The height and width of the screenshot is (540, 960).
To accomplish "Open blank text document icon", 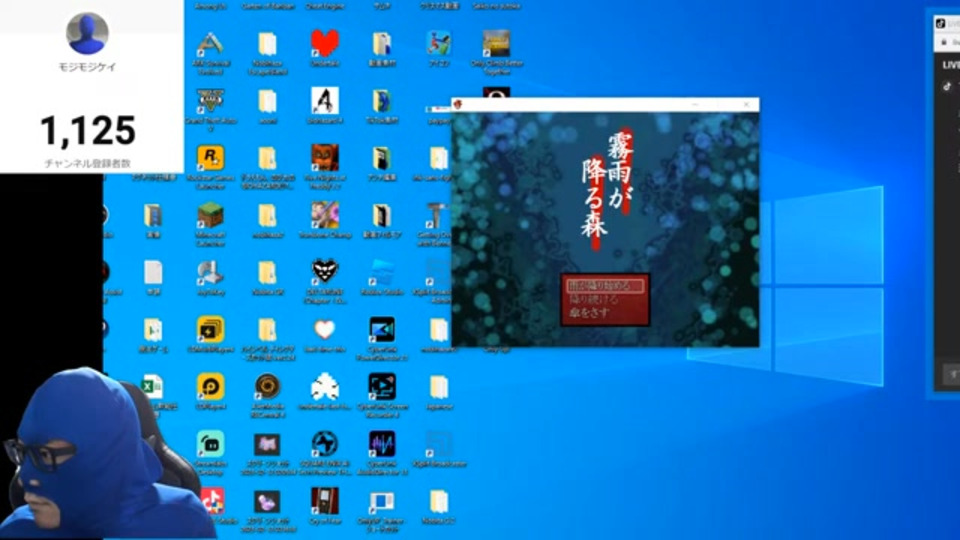I will click(x=153, y=272).
